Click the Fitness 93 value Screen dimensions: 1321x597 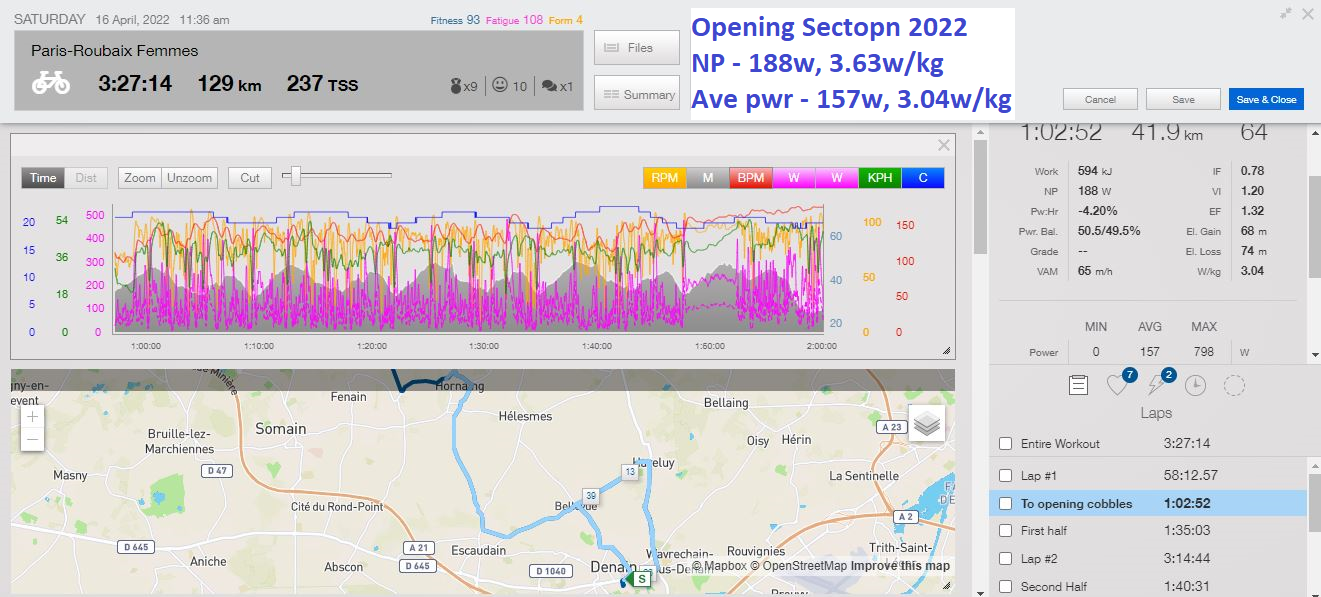[473, 20]
